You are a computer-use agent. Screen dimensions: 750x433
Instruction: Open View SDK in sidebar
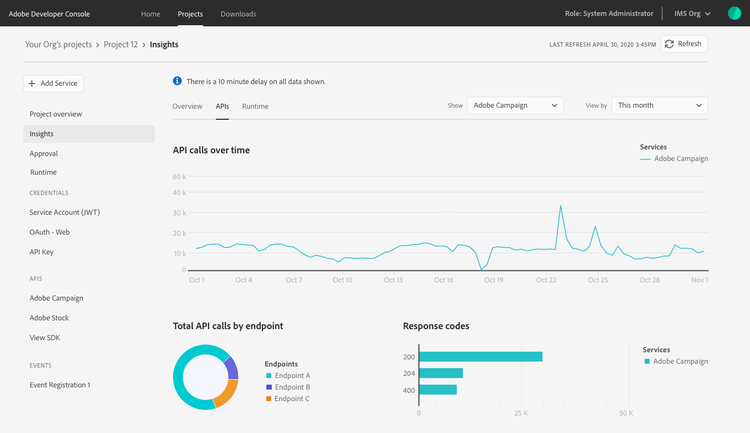point(44,338)
